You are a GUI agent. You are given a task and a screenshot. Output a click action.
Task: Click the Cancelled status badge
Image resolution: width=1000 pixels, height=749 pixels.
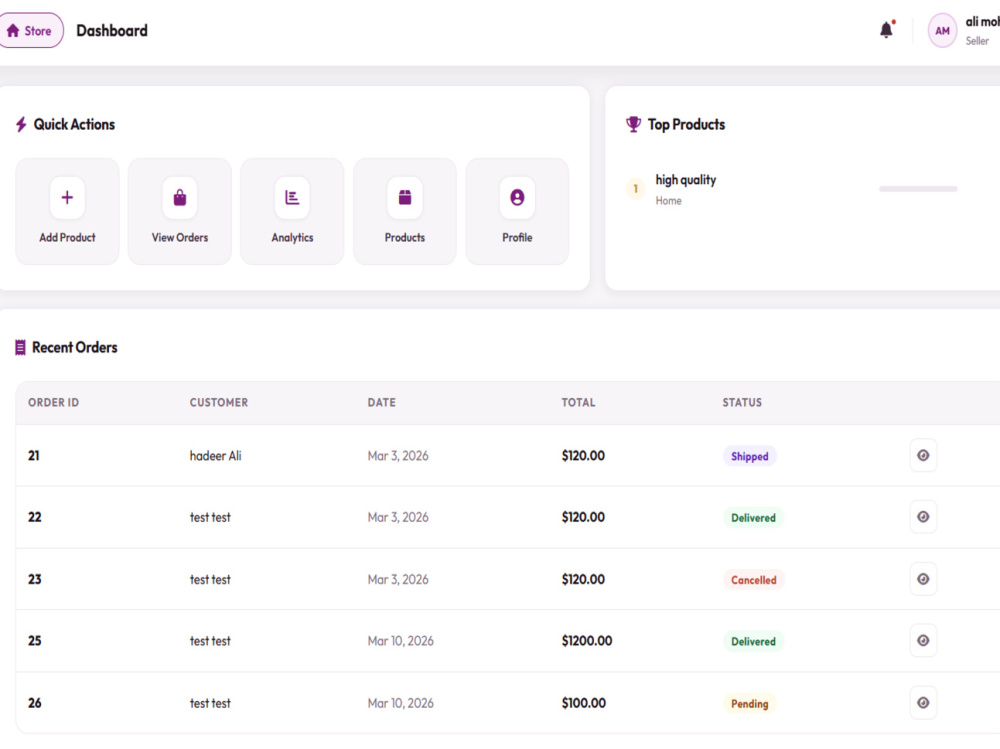tap(754, 580)
